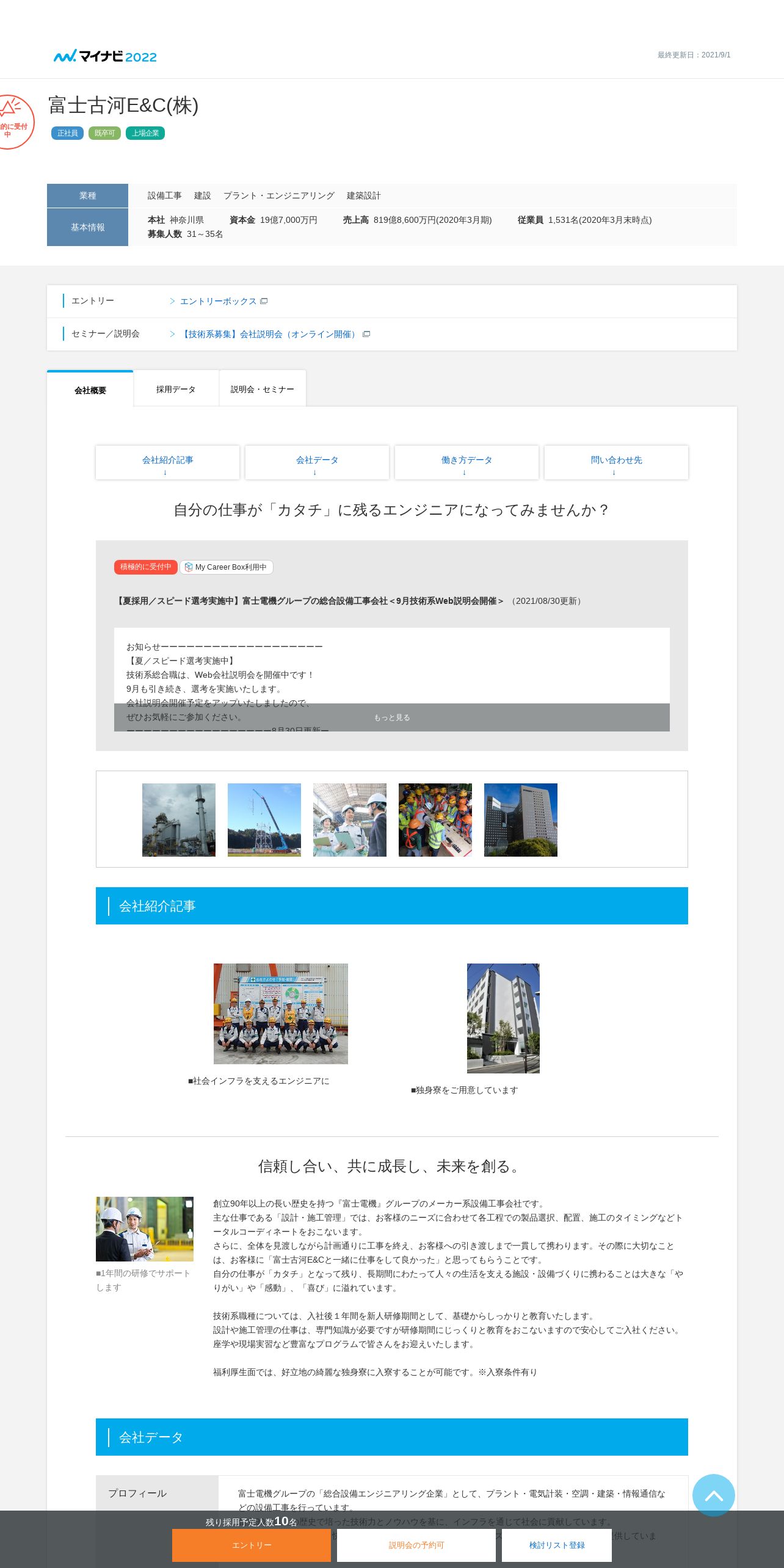
Task: Open the crane and tower thumbnail
Action: [264, 820]
